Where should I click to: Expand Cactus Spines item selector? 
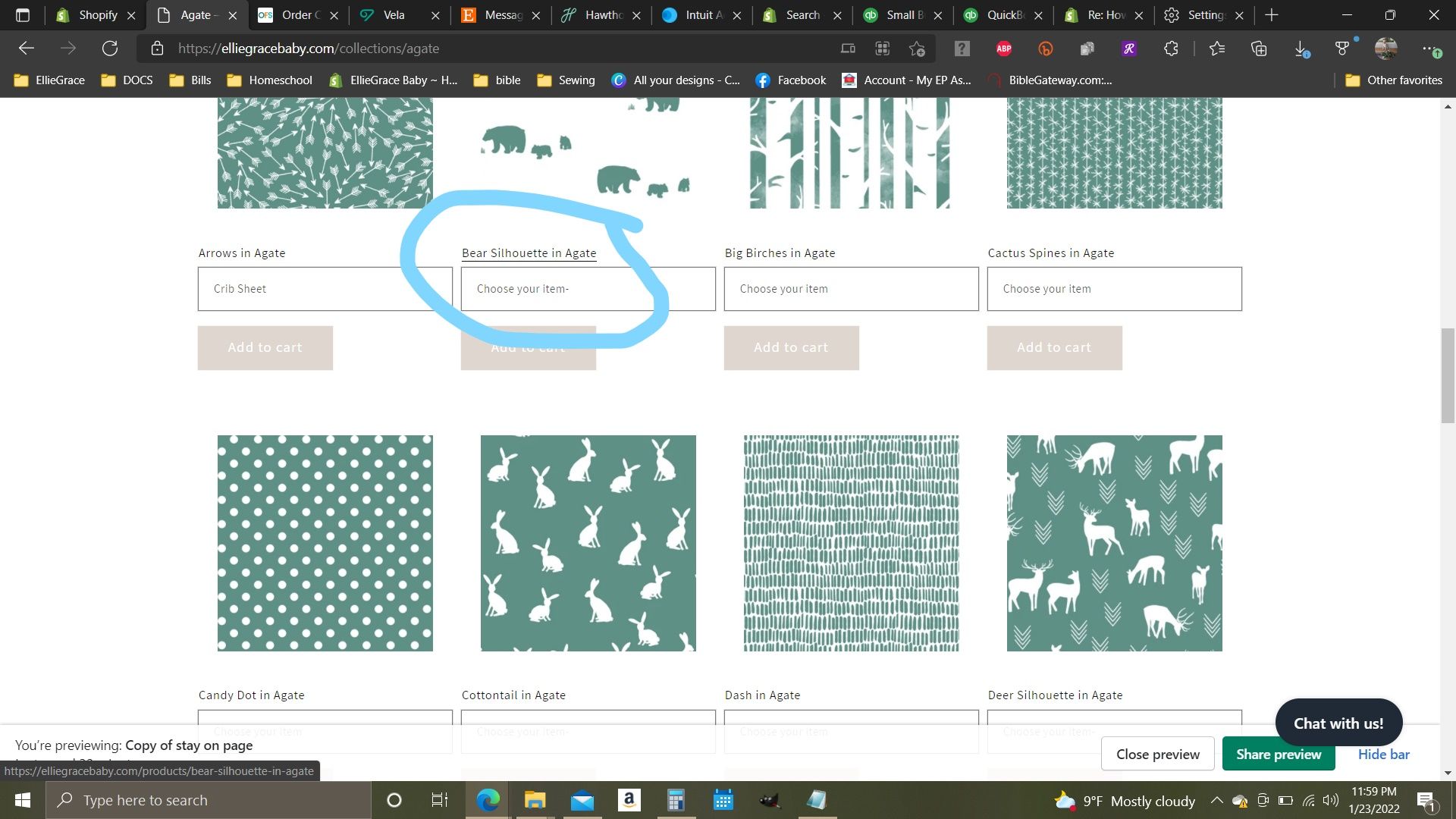[x=1114, y=289]
